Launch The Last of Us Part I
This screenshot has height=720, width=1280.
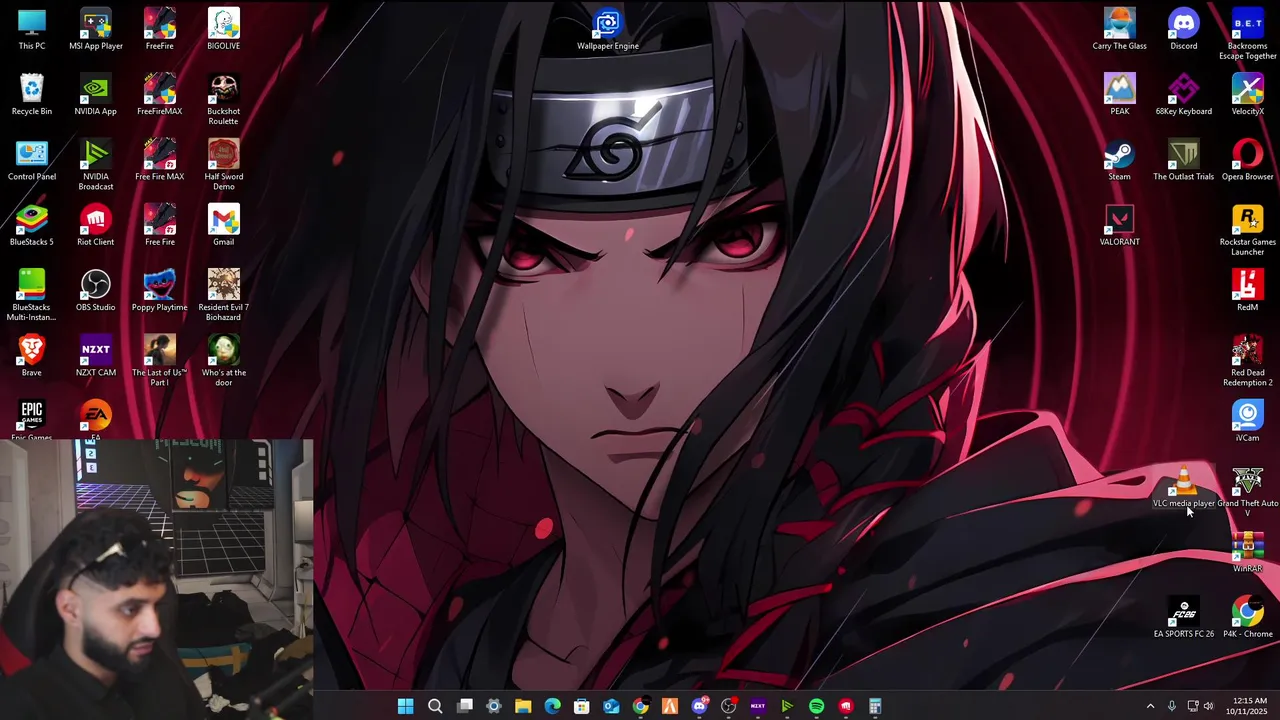[x=160, y=360]
